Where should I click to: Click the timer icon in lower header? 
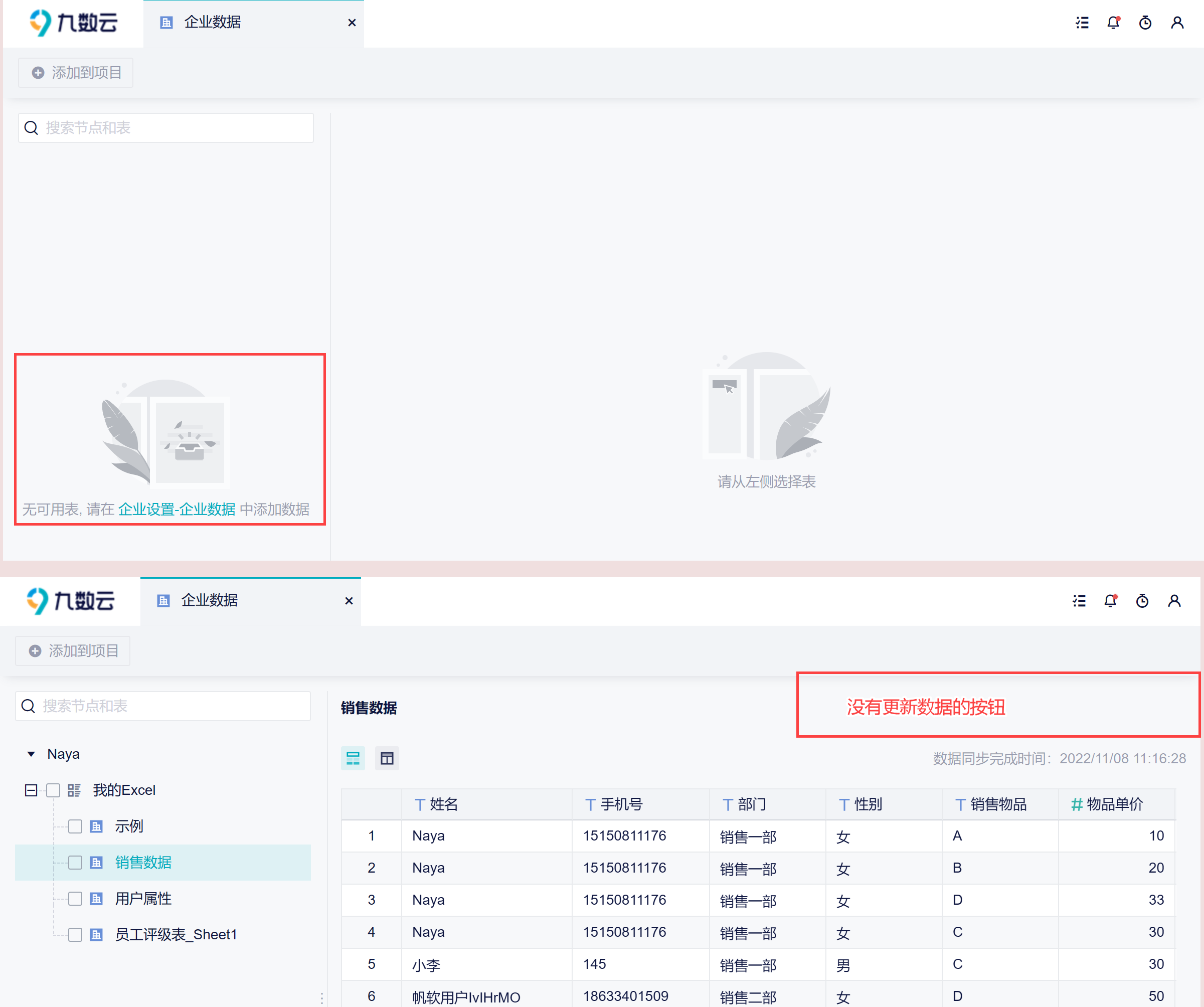pyautogui.click(x=1142, y=601)
